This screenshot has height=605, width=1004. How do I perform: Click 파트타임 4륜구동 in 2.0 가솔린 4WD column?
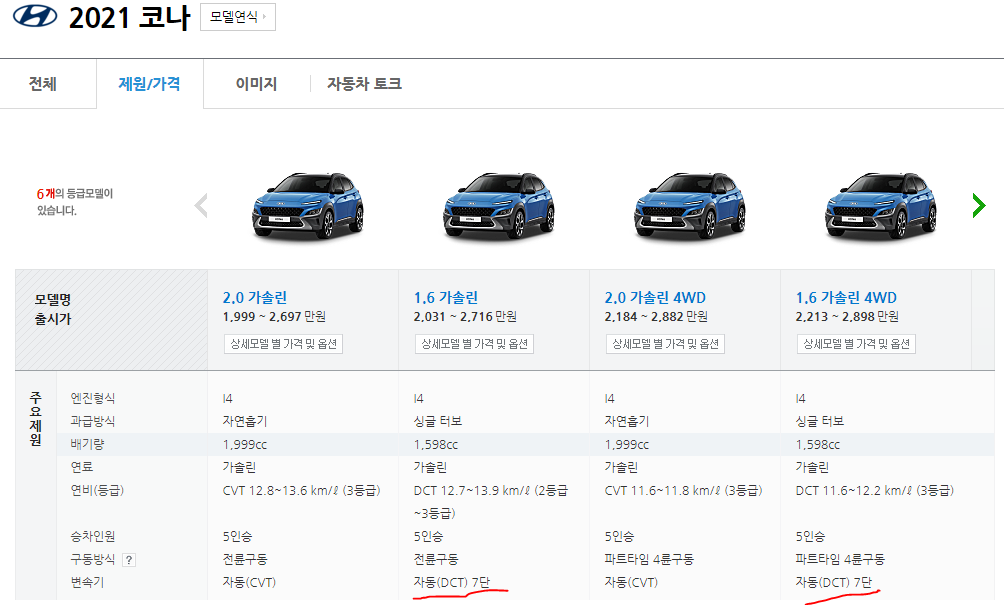click(x=649, y=560)
